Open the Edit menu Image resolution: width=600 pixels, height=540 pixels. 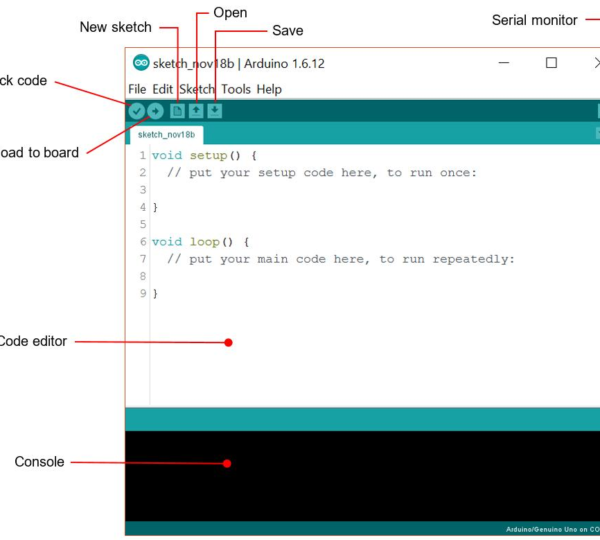[163, 89]
